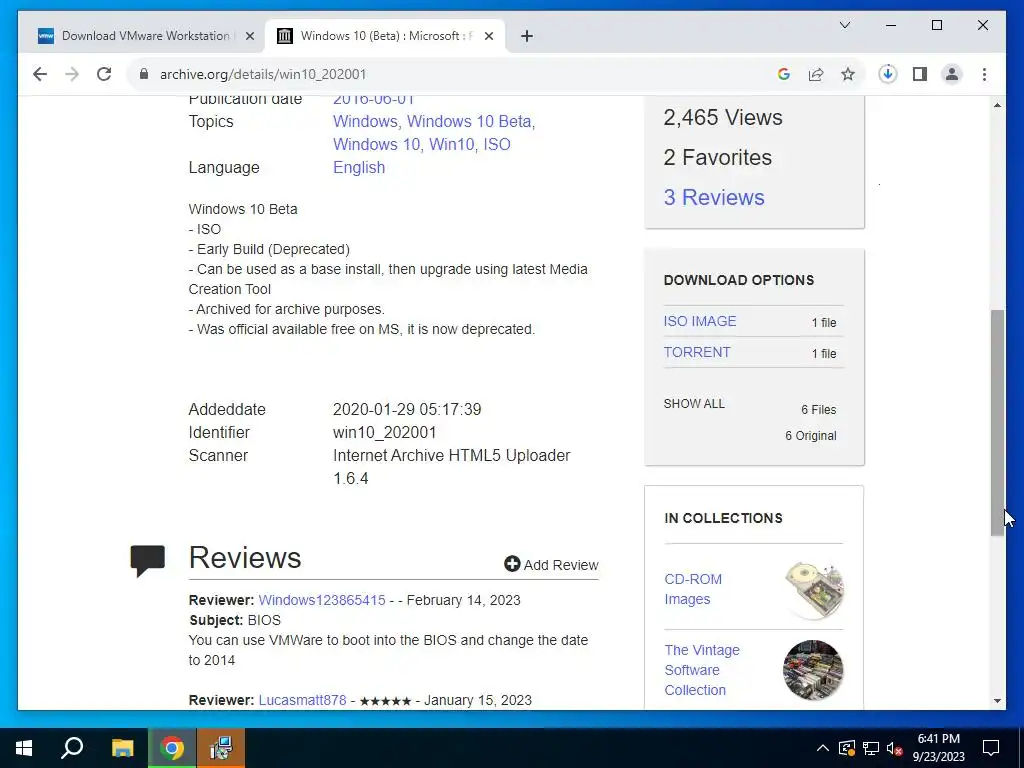The height and width of the screenshot is (768, 1024).
Task: Click the Reviews speech bubble icon
Action: [148, 560]
